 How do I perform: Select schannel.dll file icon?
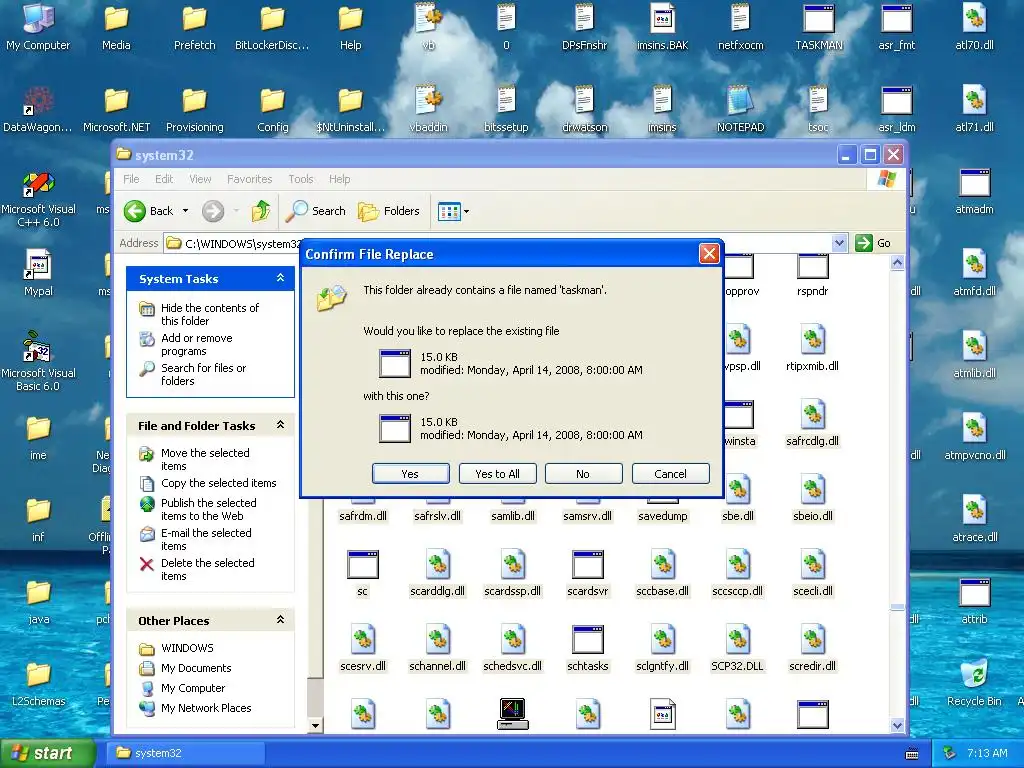[x=437, y=640]
